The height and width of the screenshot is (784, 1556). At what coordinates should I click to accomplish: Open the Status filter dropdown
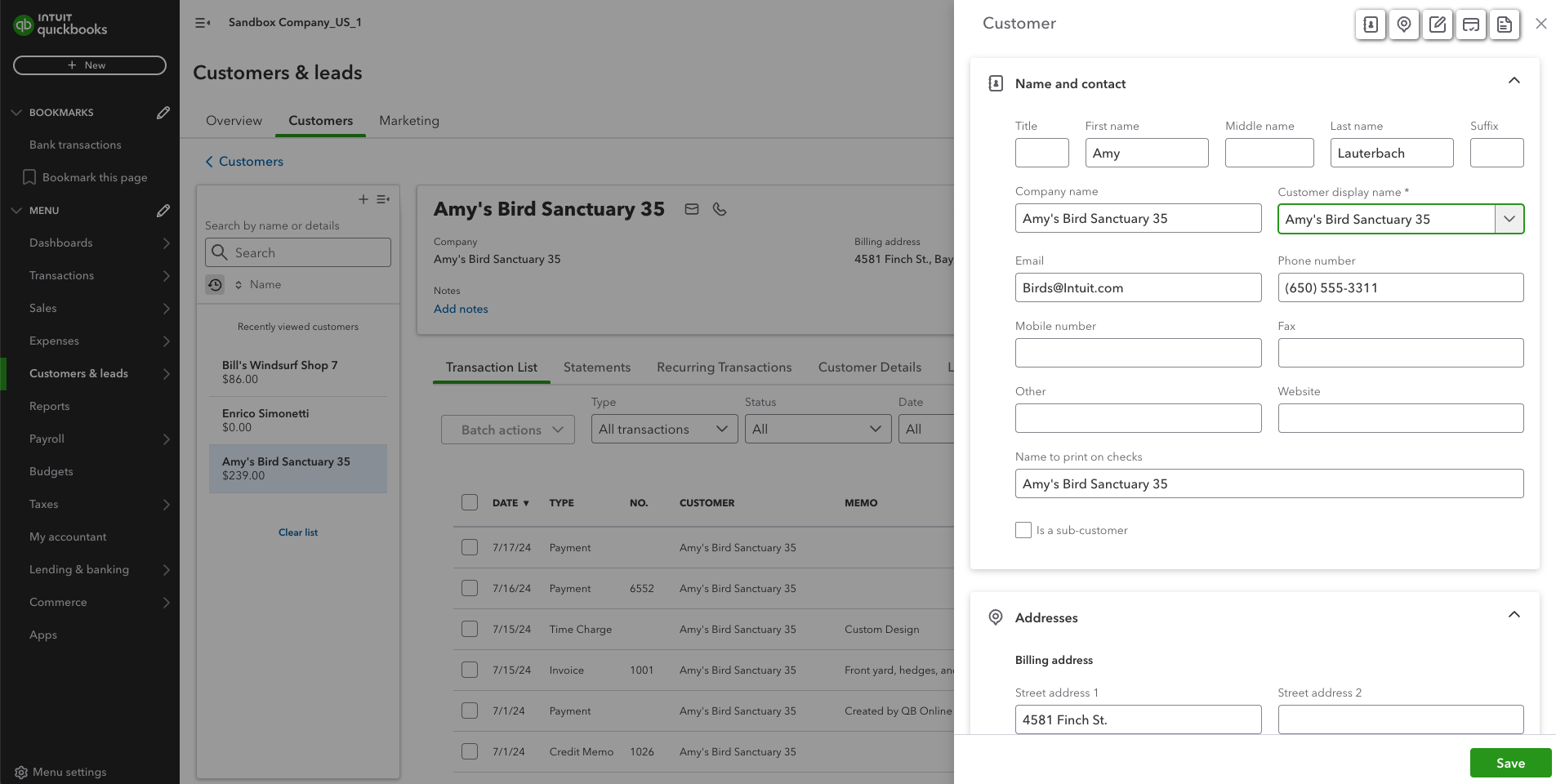(x=818, y=430)
